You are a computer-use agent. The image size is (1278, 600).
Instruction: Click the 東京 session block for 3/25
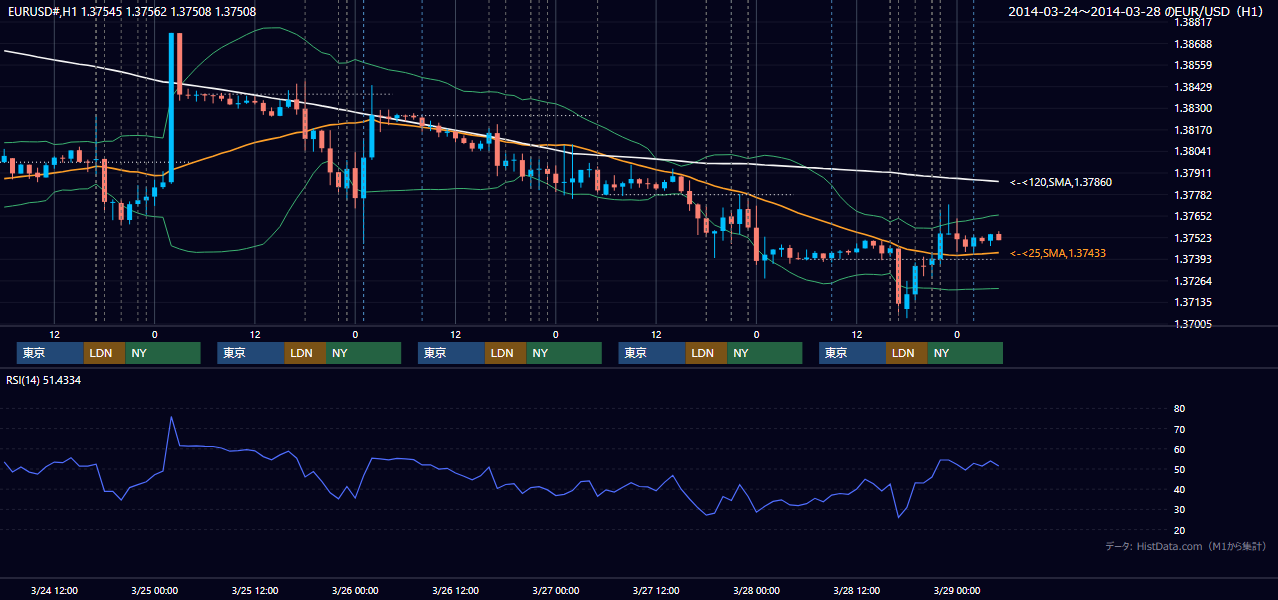pyautogui.click(x=250, y=353)
